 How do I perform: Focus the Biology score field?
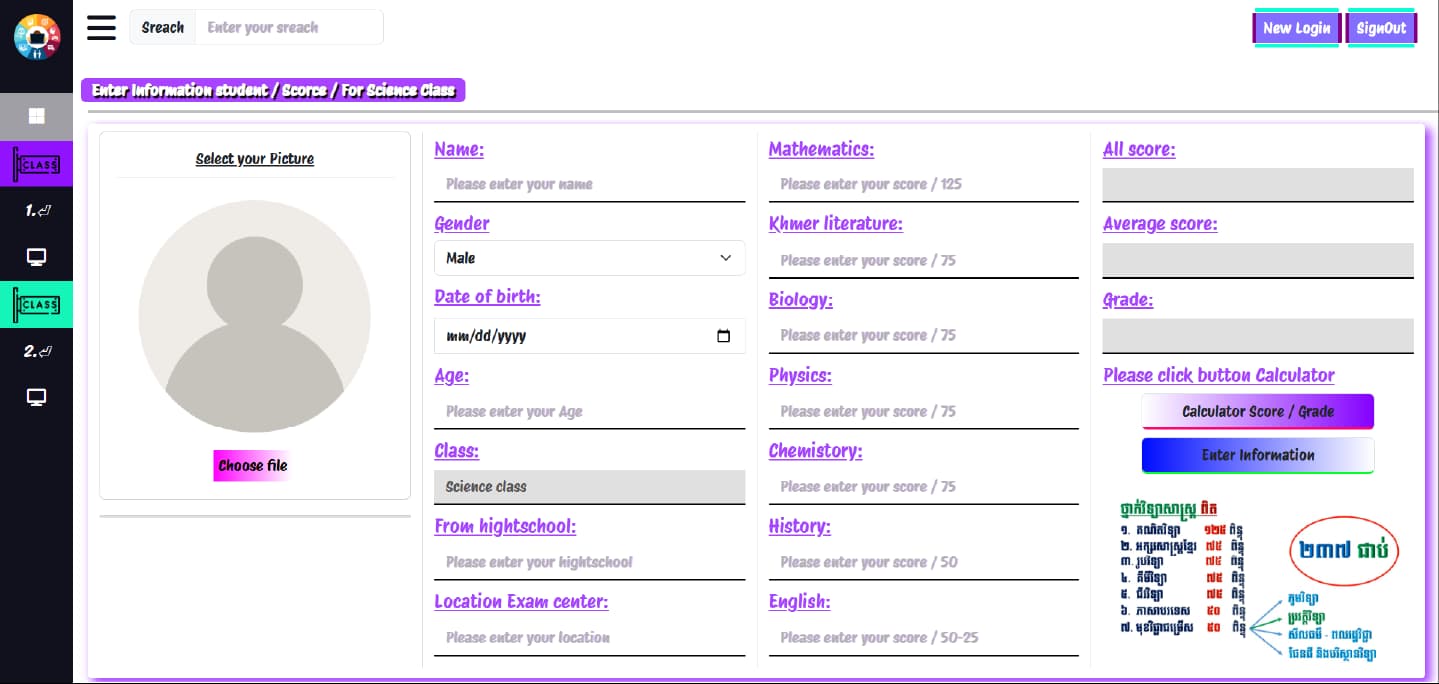[x=924, y=335]
